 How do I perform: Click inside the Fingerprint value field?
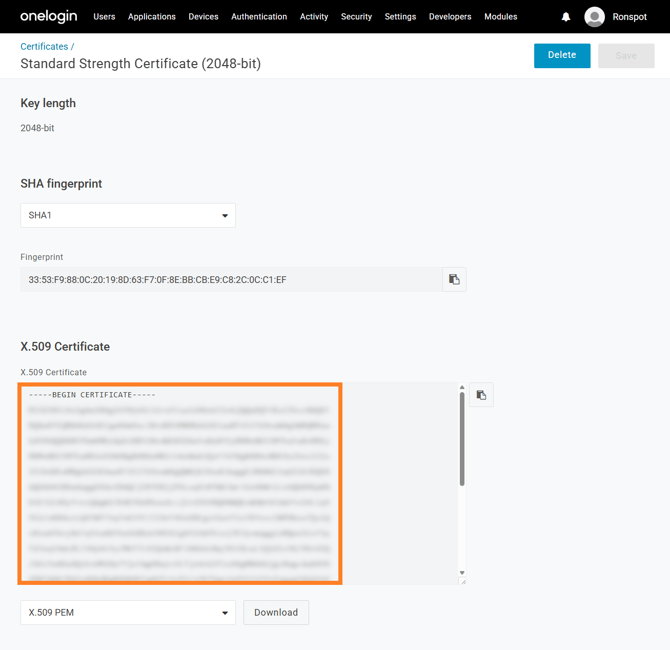click(230, 280)
